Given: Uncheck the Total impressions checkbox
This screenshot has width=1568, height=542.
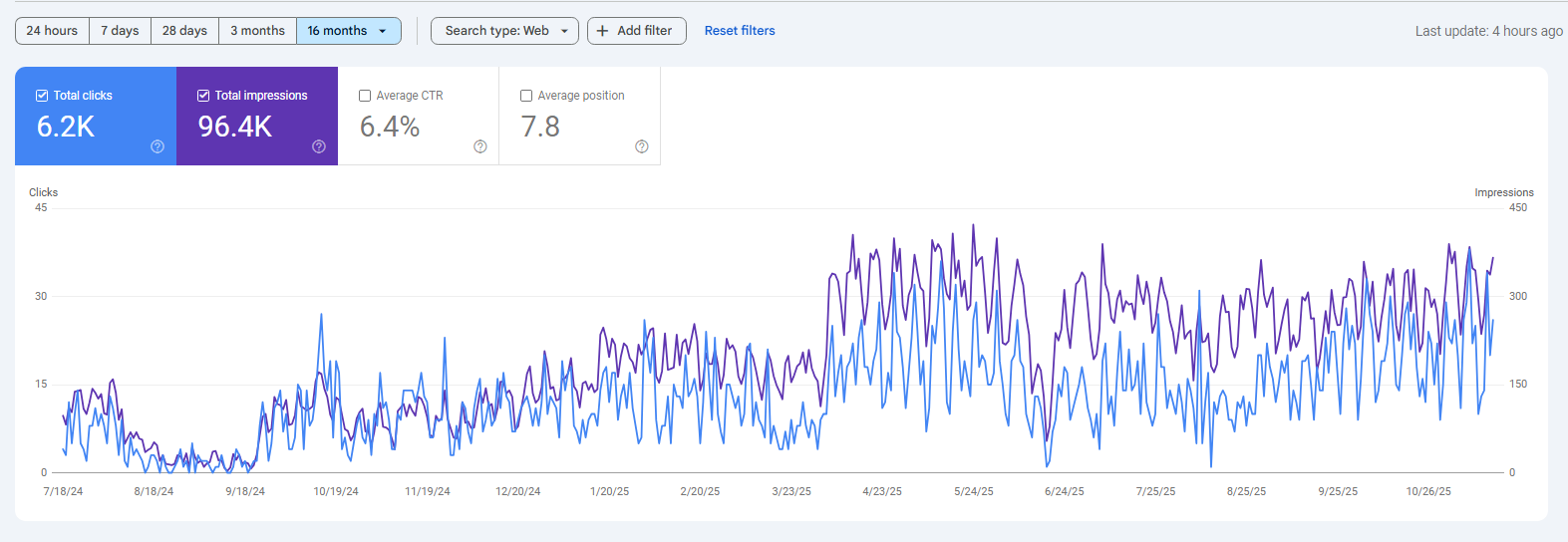Looking at the screenshot, I should (203, 96).
